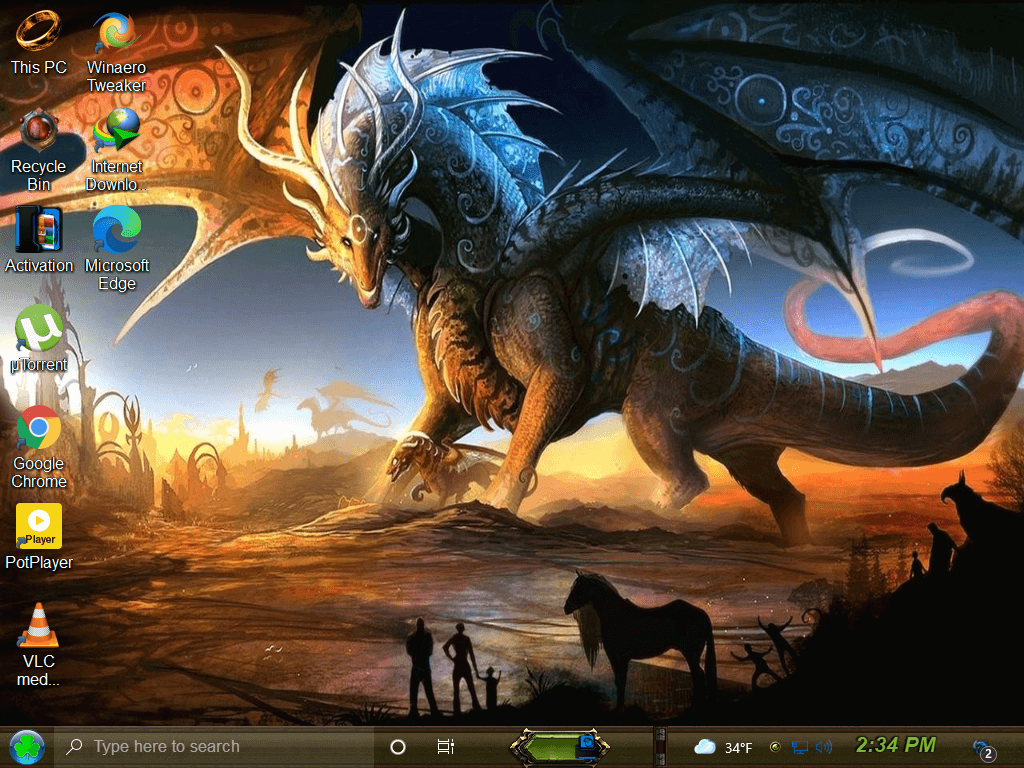The image size is (1024, 768).
Task: Open Cortana circle on taskbar
Action: pos(398,746)
